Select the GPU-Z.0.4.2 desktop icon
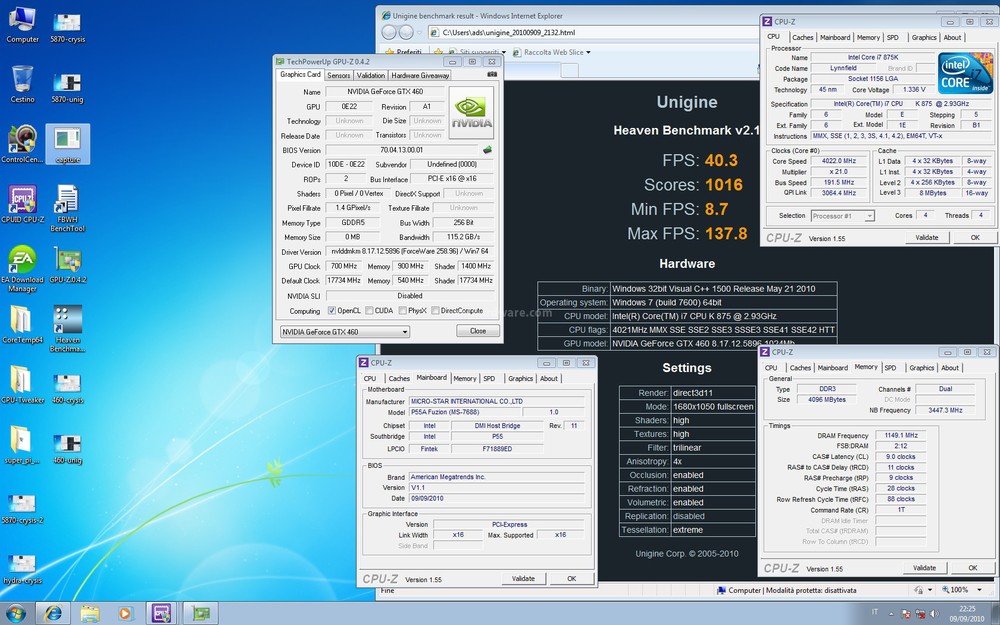The height and width of the screenshot is (625, 1000). tap(68, 265)
